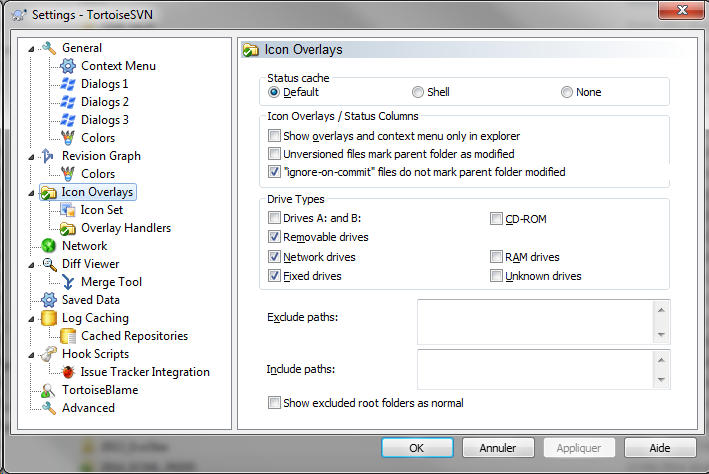Screen dimensions: 709x474
Task: Collapse the Hook Scripts tree node
Action: tap(32, 354)
